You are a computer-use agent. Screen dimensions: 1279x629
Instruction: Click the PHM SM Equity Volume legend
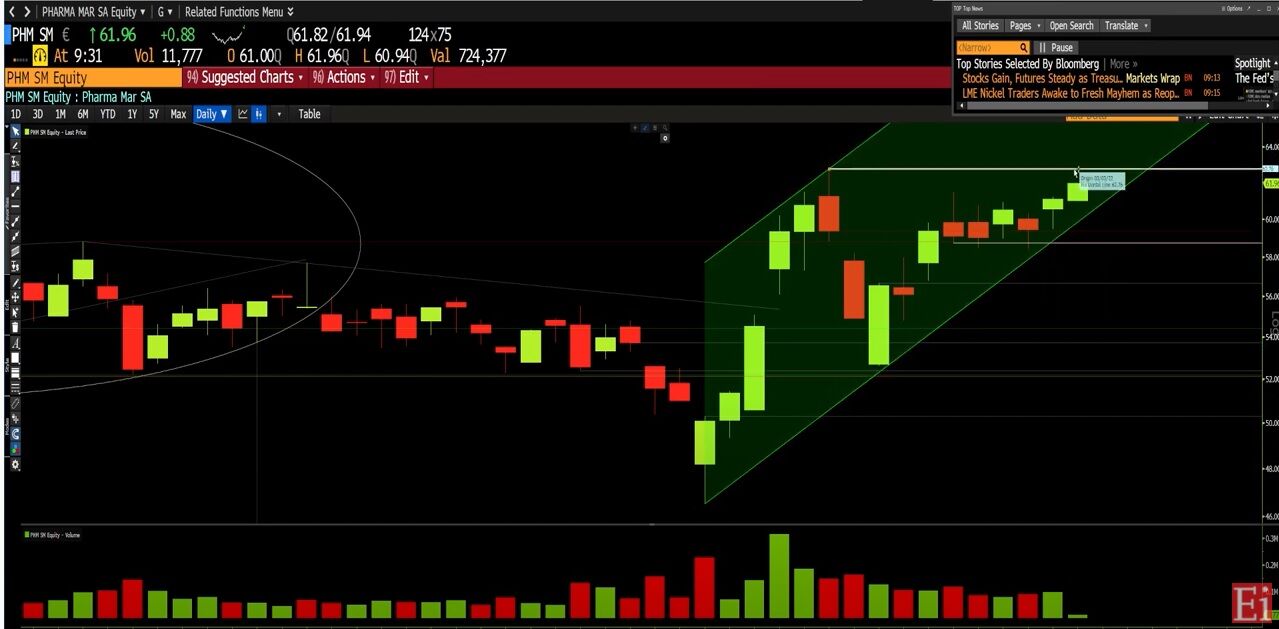click(52, 535)
